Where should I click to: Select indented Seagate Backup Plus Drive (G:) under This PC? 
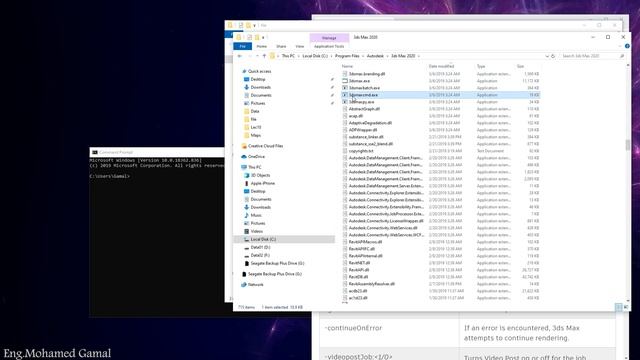[277, 263]
